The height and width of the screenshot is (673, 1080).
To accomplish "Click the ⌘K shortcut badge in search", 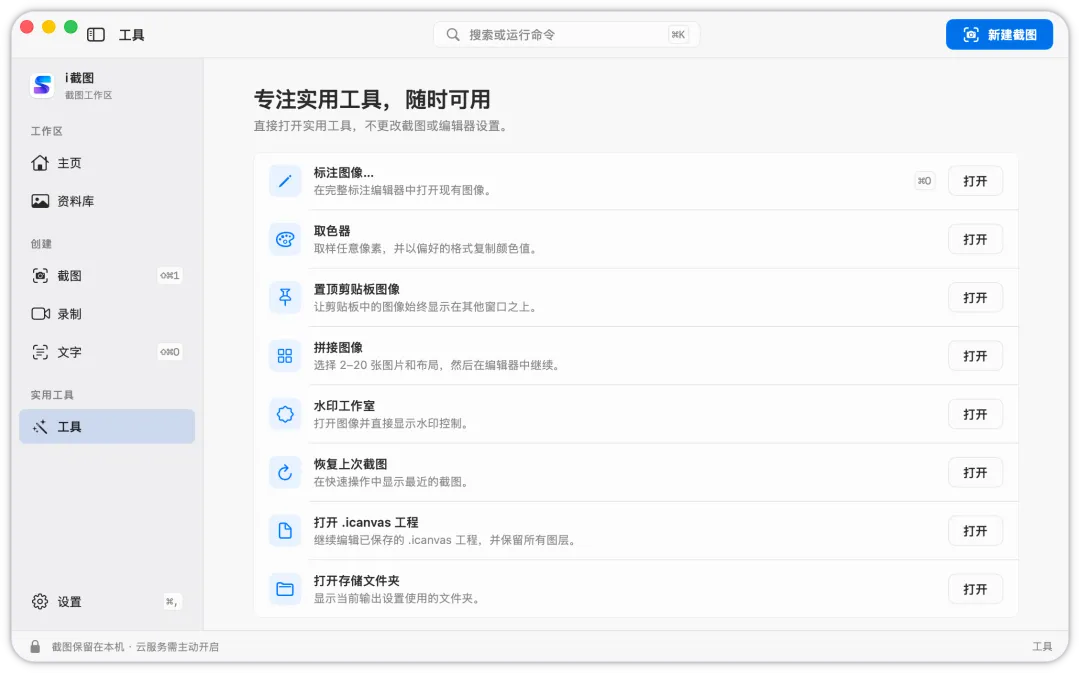I will (678, 34).
